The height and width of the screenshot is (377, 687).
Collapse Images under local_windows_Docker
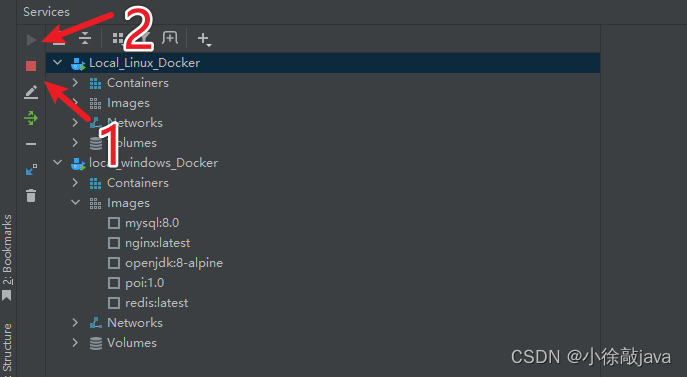tap(75, 203)
